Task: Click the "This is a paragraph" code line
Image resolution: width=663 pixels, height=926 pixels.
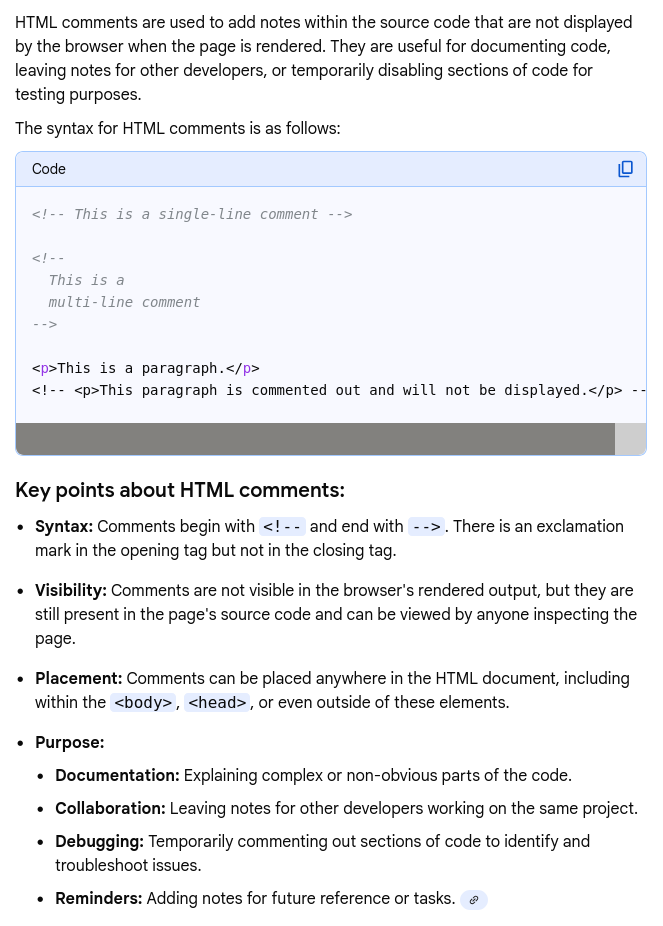Action: (x=146, y=368)
